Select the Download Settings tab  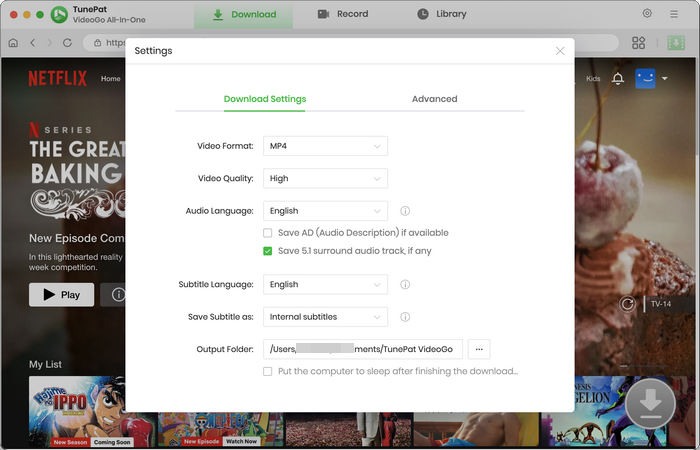point(265,99)
